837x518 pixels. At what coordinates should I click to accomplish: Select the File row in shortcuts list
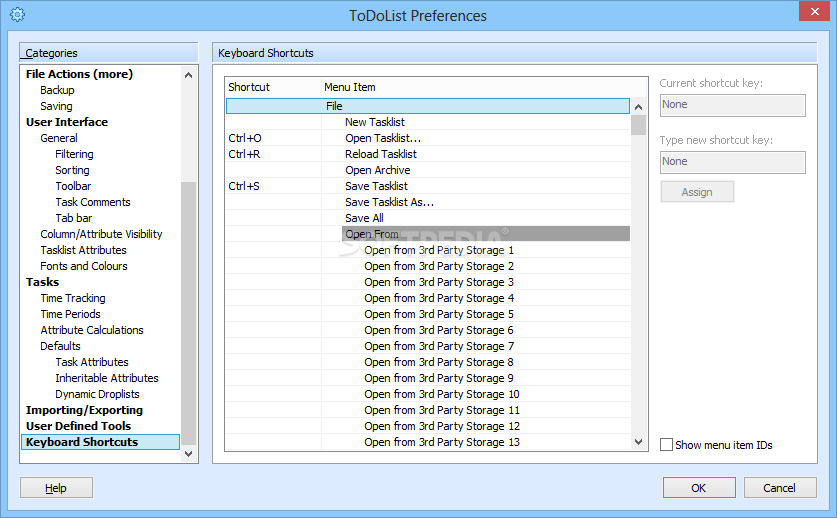click(428, 106)
